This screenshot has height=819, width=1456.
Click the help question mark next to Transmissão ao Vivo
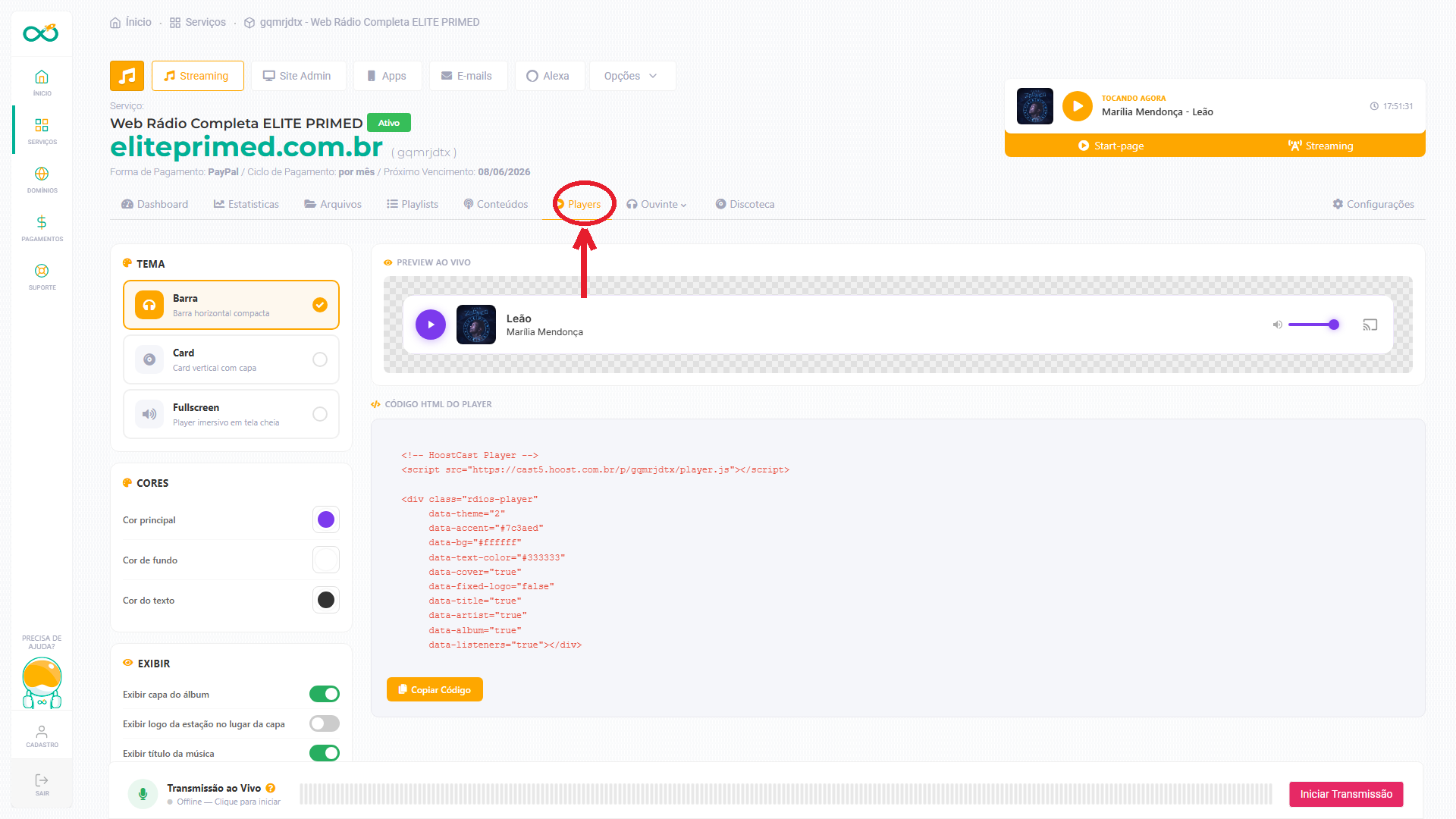271,788
